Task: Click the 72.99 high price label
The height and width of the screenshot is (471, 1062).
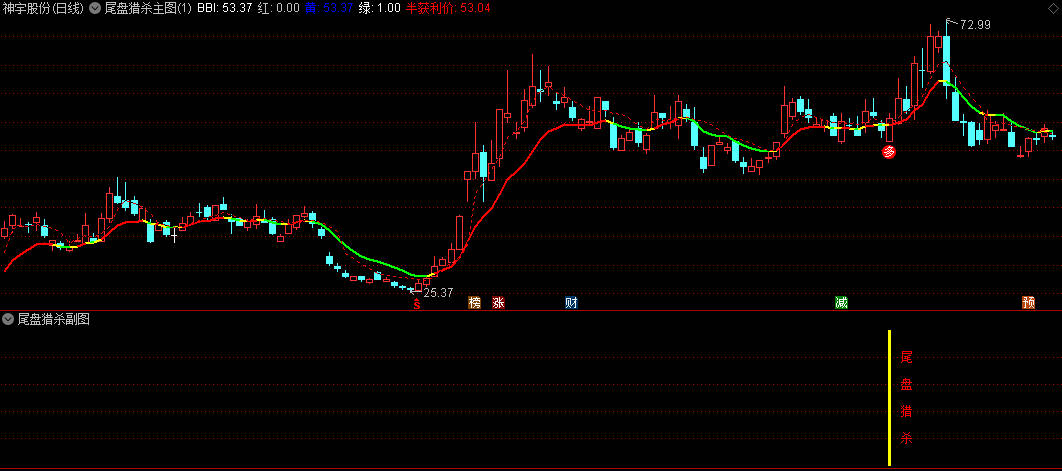Action: click(x=975, y=25)
